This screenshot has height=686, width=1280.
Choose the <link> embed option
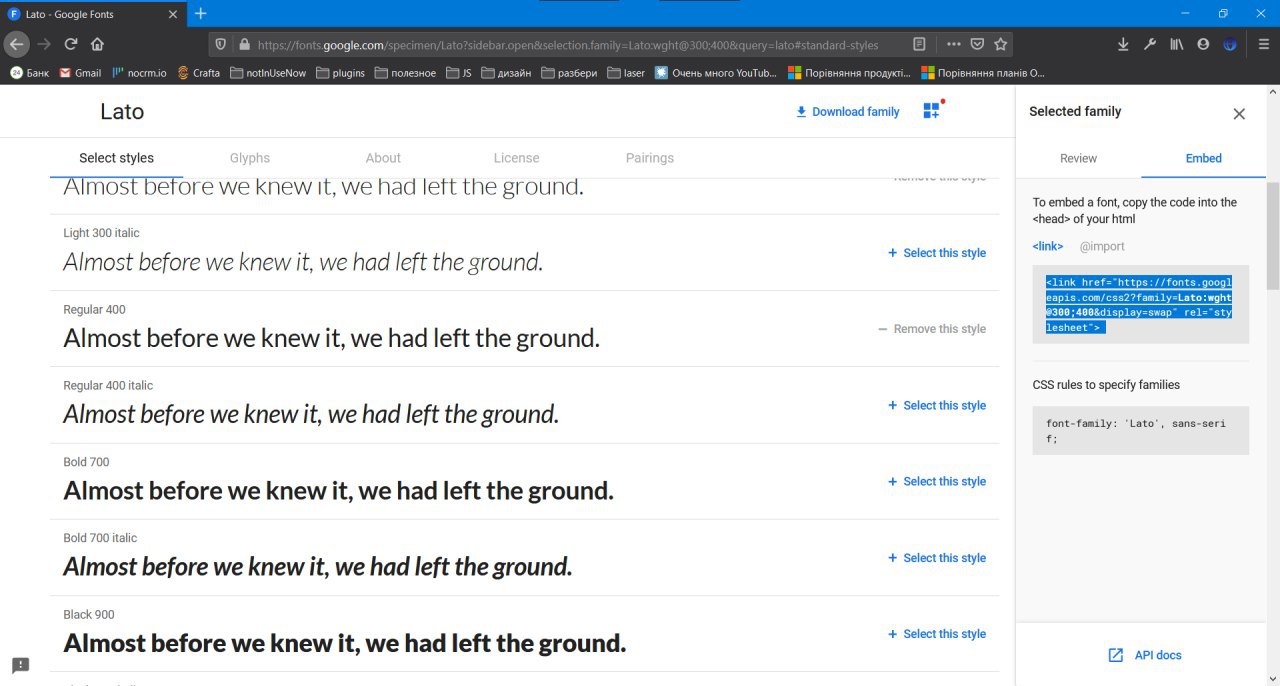tap(1048, 246)
